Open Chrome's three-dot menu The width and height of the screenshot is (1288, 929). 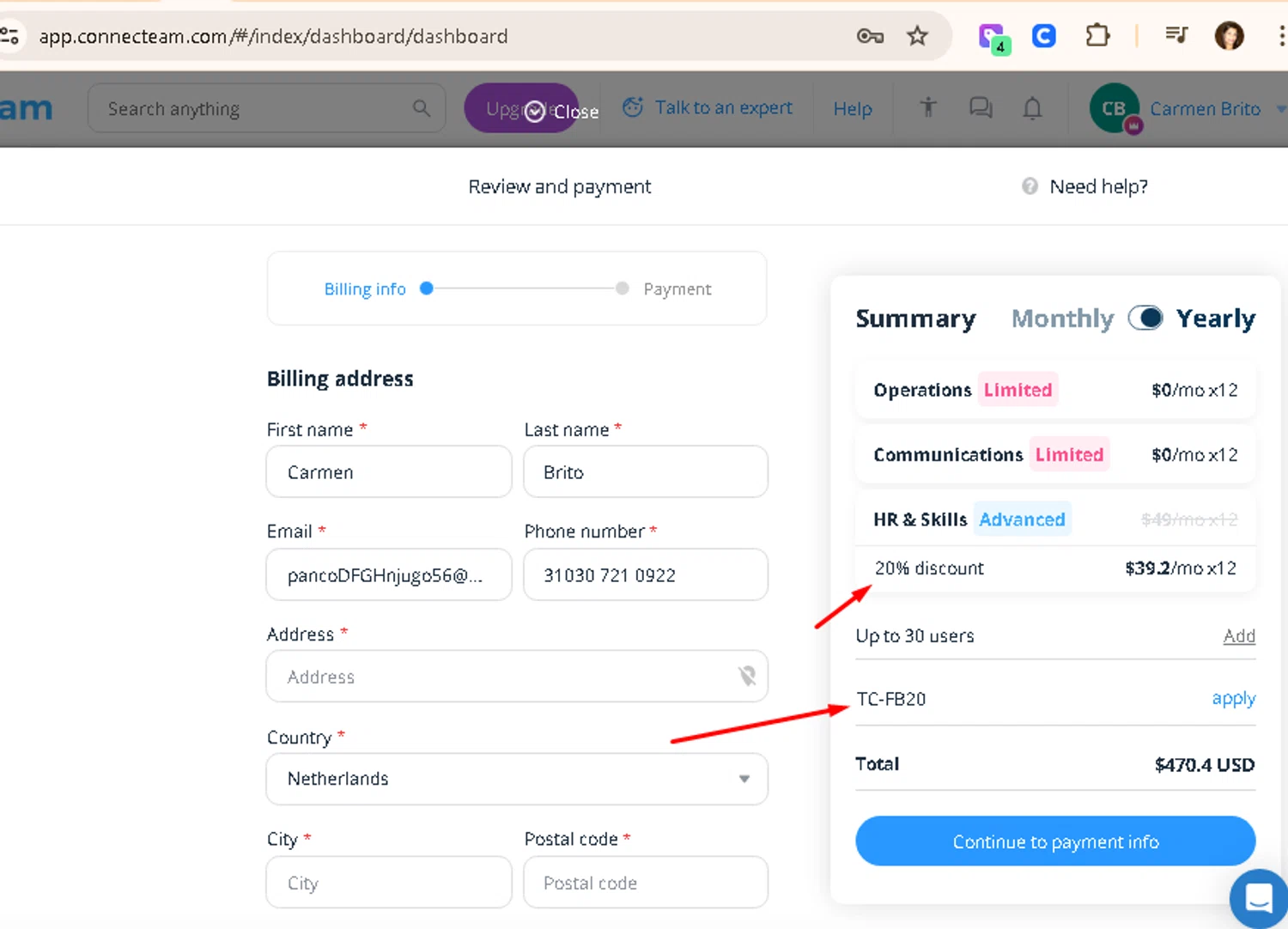[1281, 36]
